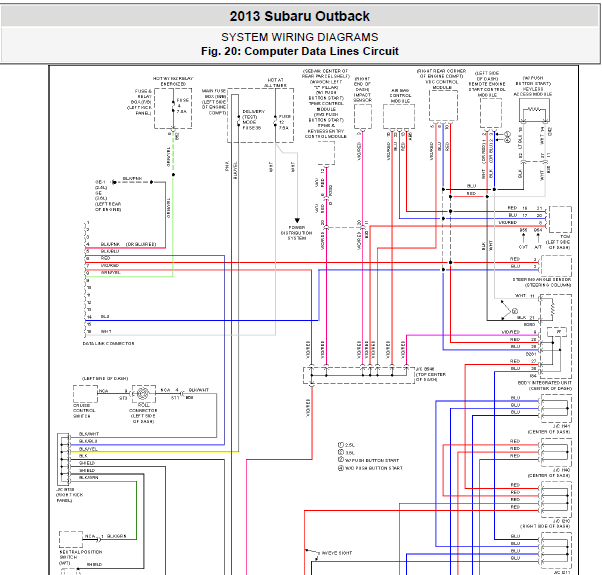
Task: Select the "AIR BAG CONTROL MODULE" label
Action: pos(400,96)
